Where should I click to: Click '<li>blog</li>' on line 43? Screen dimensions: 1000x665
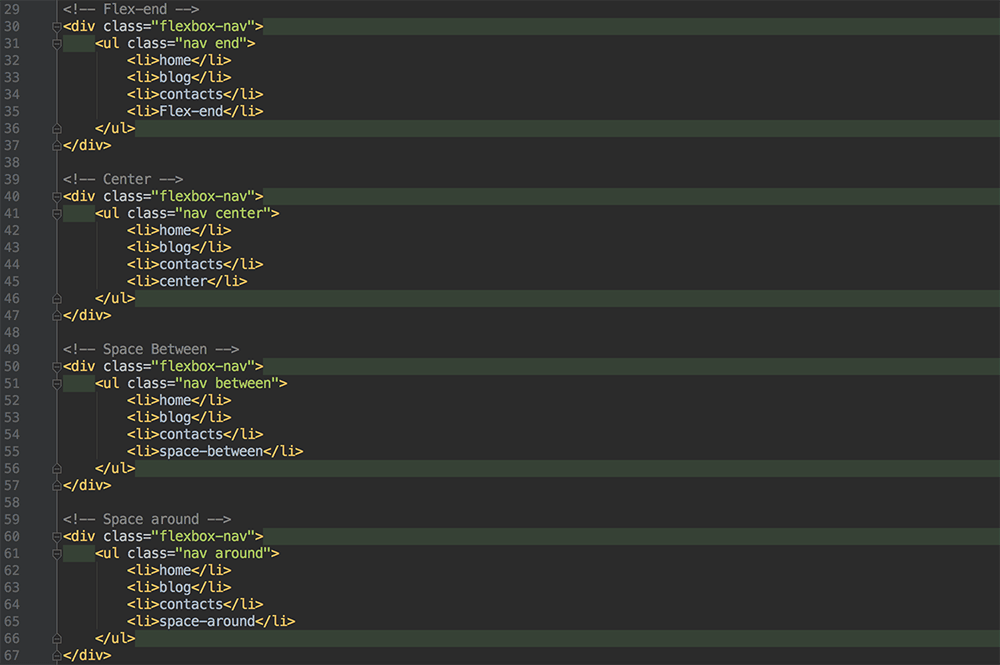(179, 247)
